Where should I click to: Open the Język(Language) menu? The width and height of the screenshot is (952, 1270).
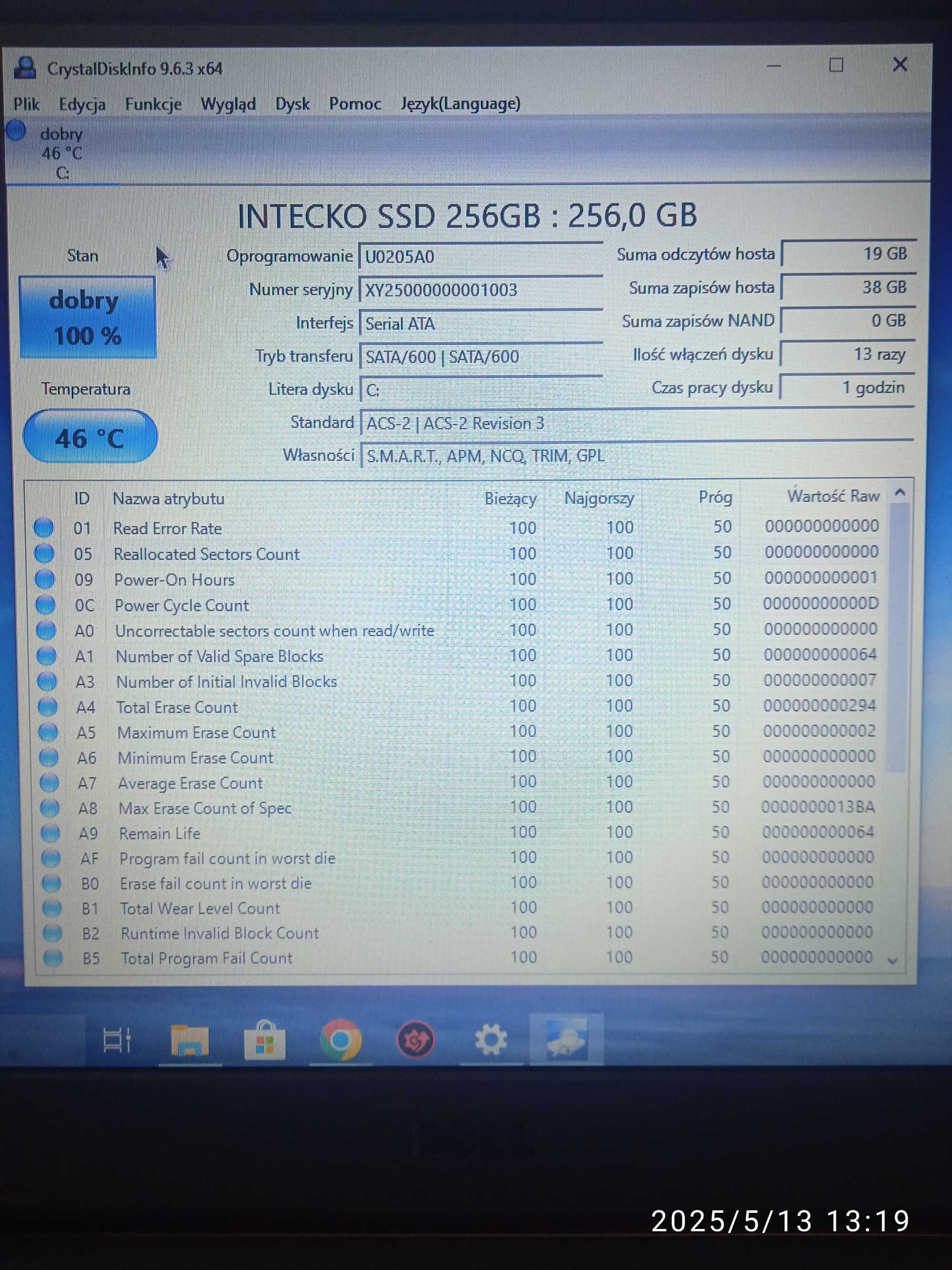[460, 104]
